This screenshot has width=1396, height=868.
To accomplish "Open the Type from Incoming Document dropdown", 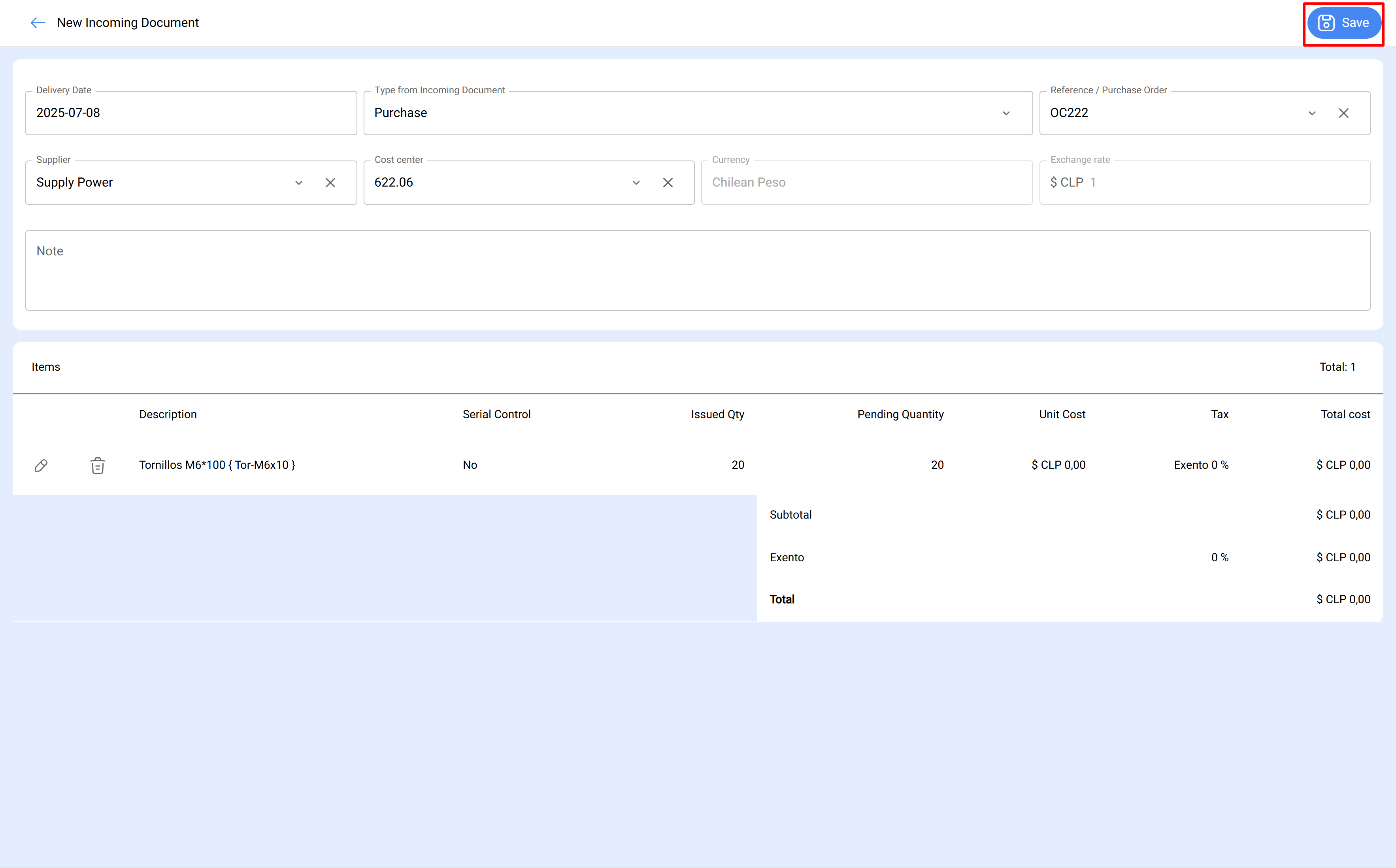I will (x=1005, y=113).
